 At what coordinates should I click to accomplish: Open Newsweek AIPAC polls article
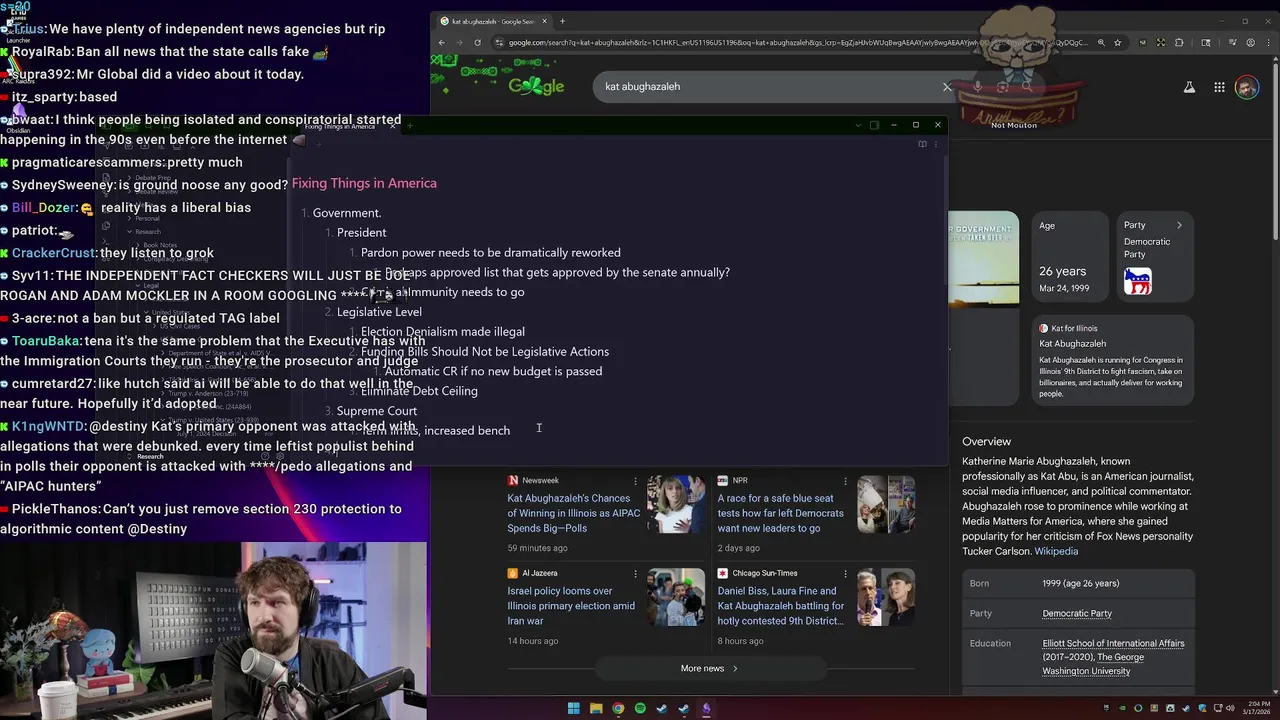[573, 513]
